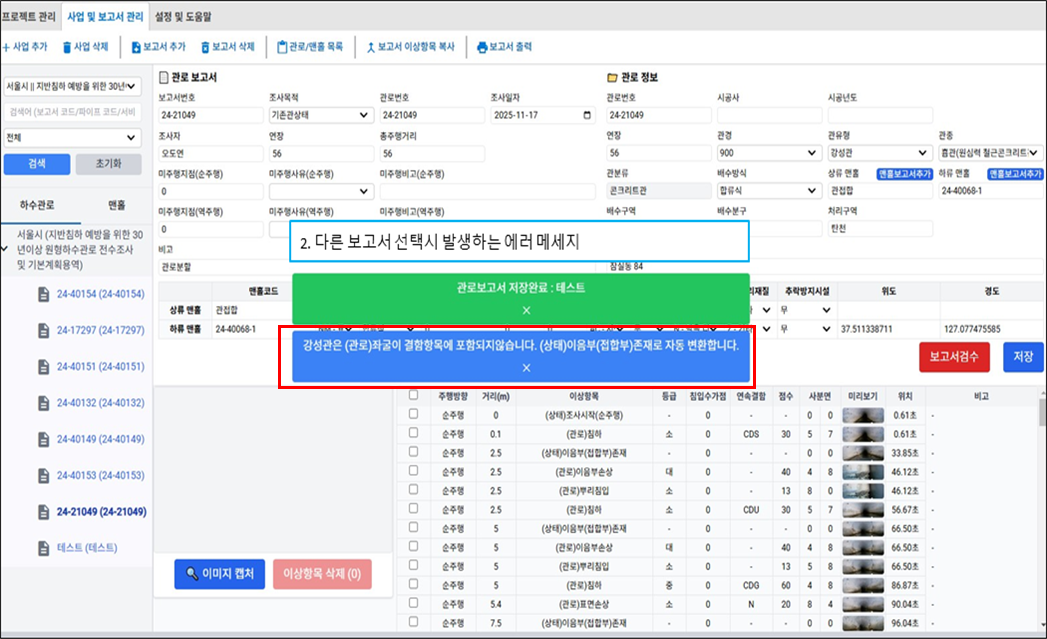Open the 배수방식 합류식 dropdown
The width and height of the screenshot is (1047, 639).
[x=766, y=191]
